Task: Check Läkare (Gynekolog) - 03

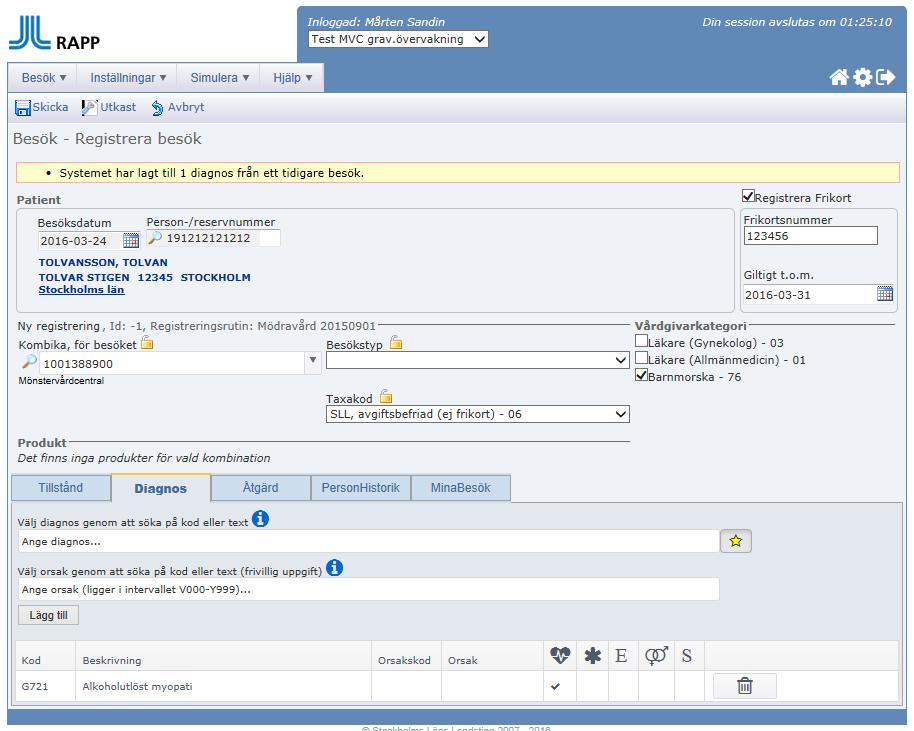Action: pos(641,341)
